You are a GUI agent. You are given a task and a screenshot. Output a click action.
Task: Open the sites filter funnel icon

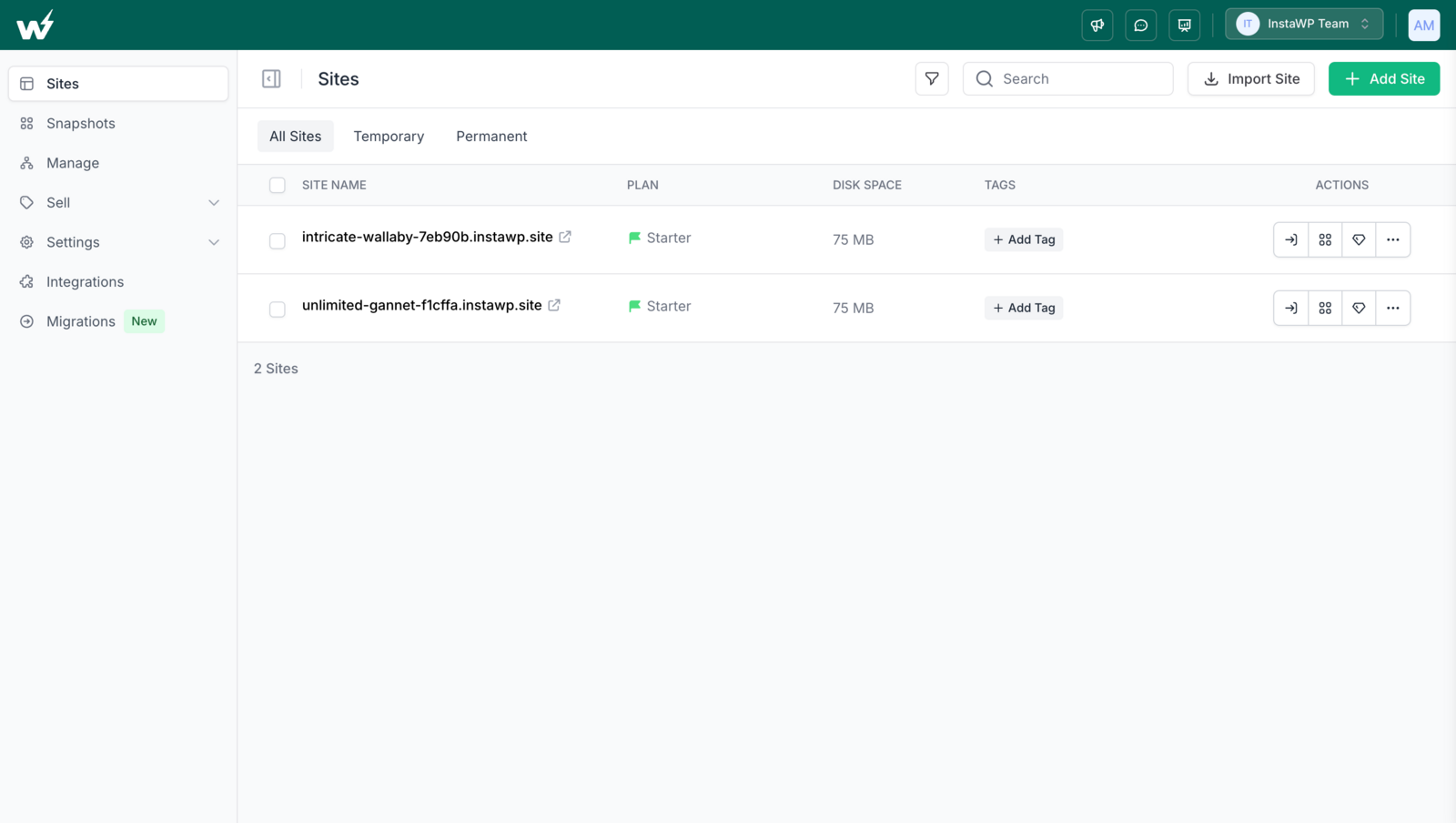(932, 79)
